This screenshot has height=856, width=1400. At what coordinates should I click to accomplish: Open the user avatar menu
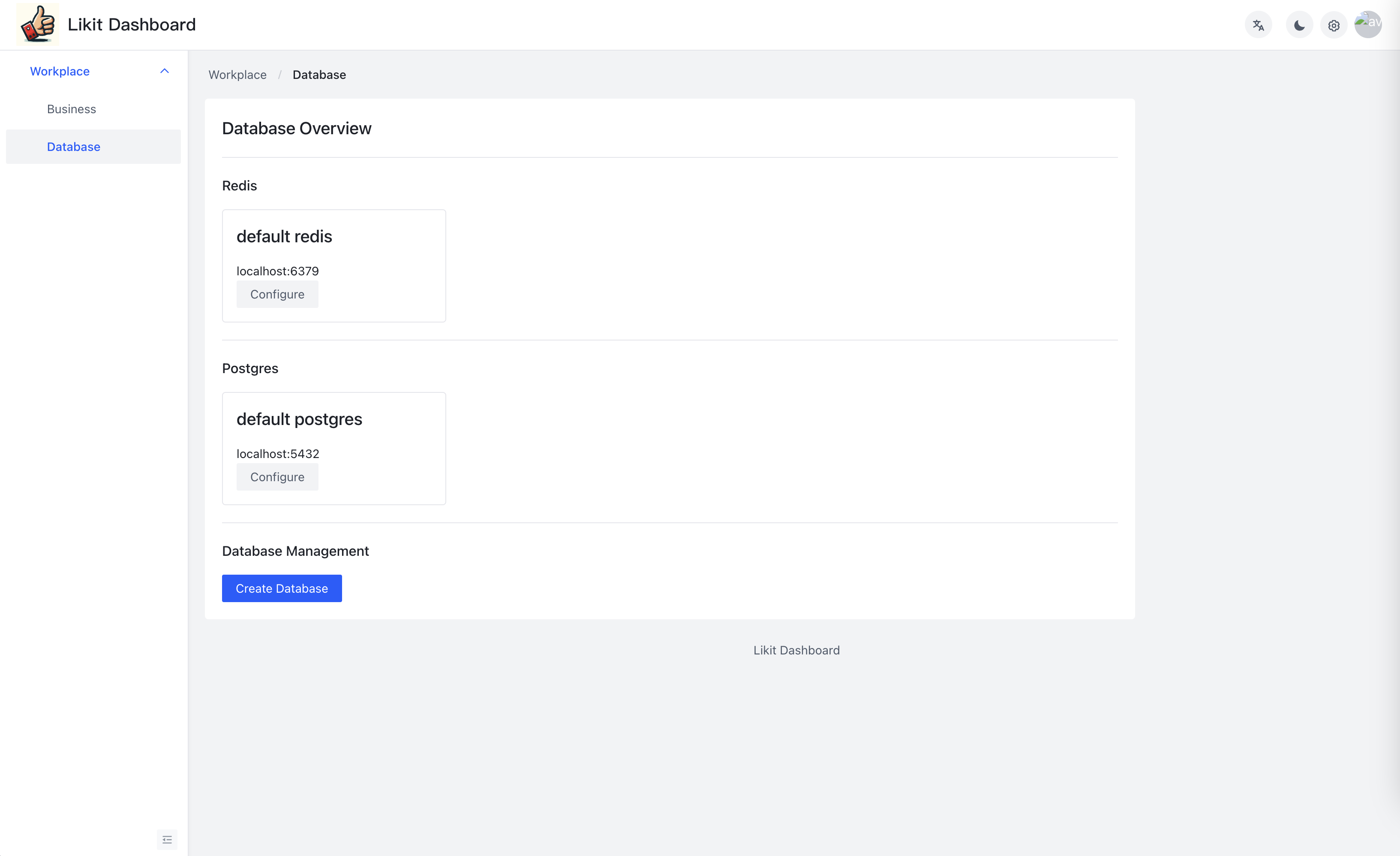coord(1367,24)
